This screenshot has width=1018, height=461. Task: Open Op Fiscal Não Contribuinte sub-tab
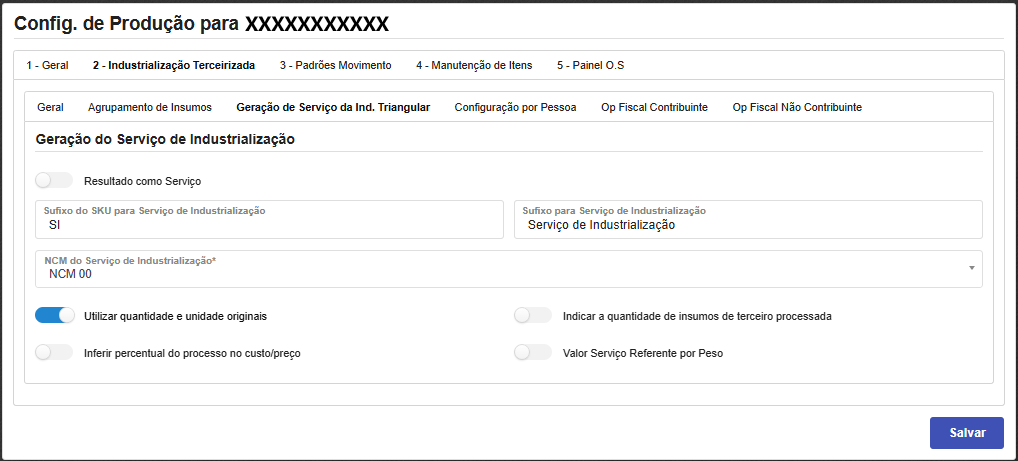797,107
